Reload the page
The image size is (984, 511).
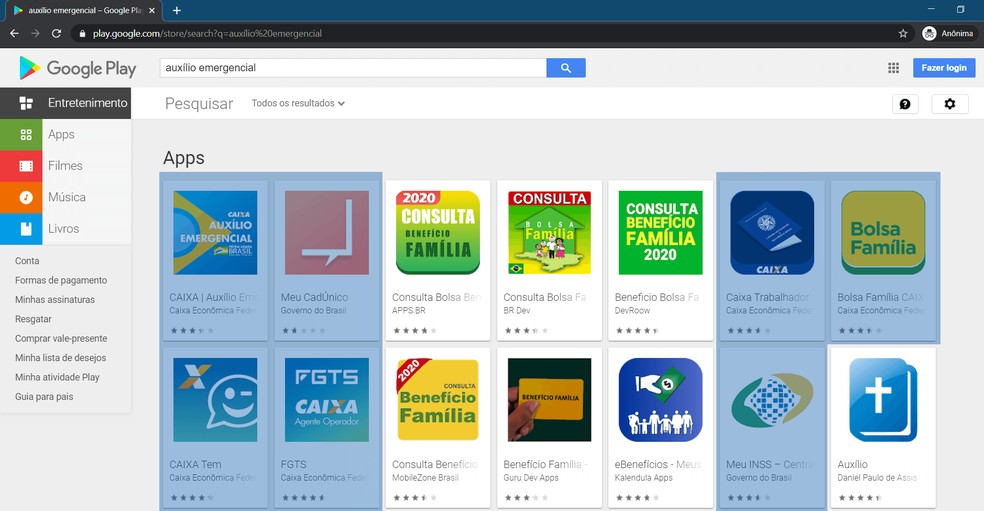56,33
